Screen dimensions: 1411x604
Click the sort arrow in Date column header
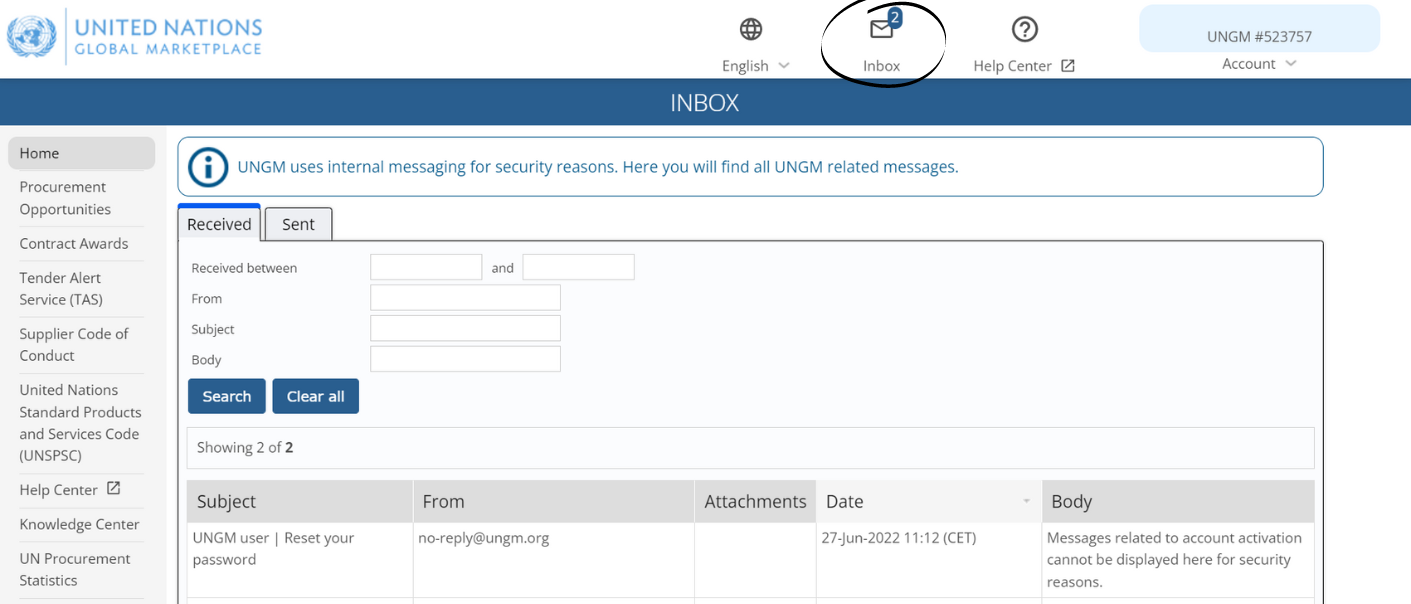(1026, 502)
